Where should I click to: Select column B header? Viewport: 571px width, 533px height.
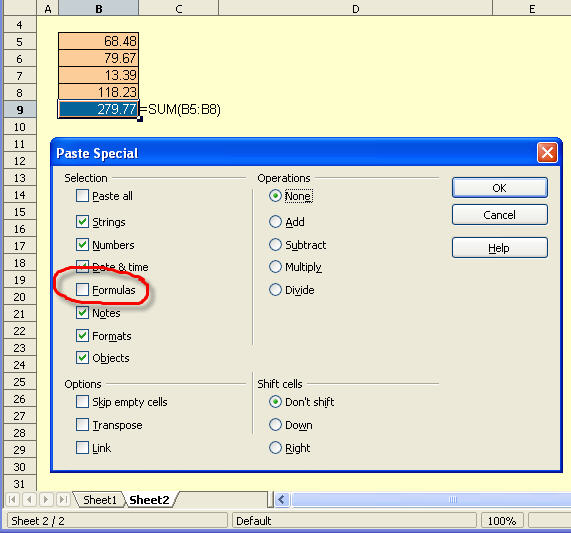[99, 8]
